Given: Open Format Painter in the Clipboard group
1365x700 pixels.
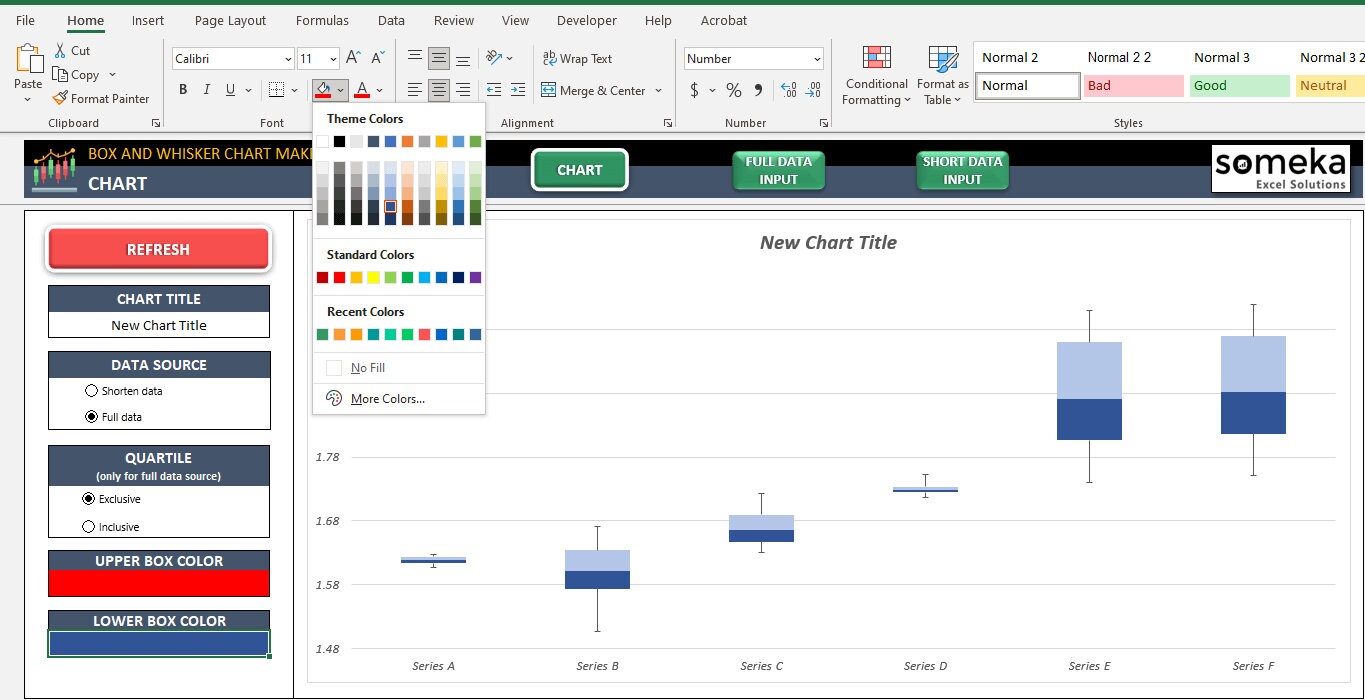Looking at the screenshot, I should tap(101, 98).
